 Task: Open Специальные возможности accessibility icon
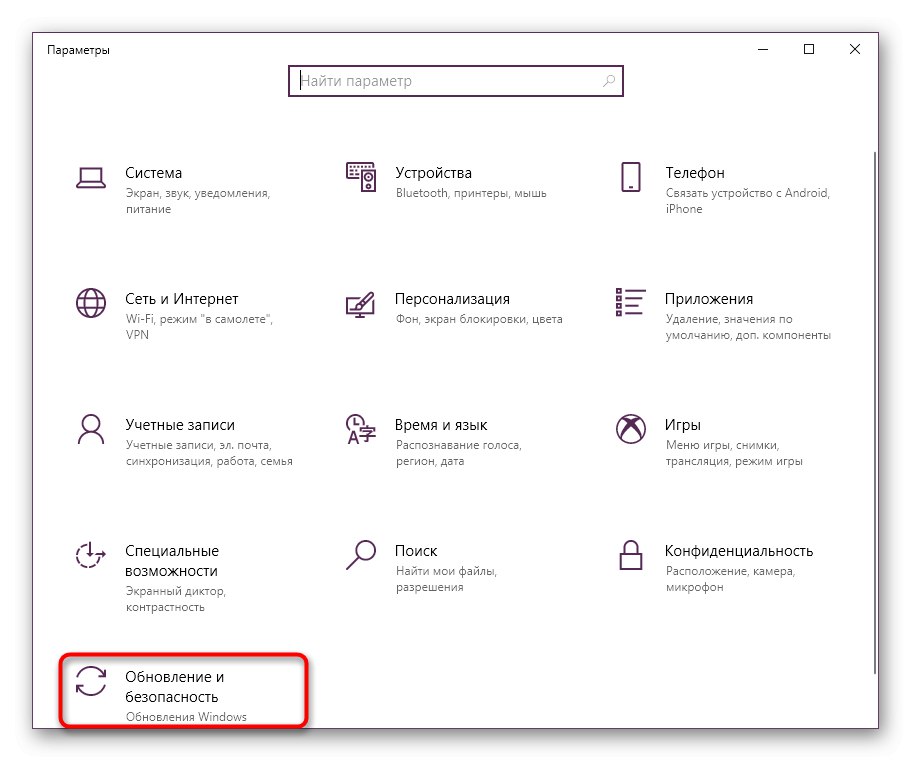91,555
